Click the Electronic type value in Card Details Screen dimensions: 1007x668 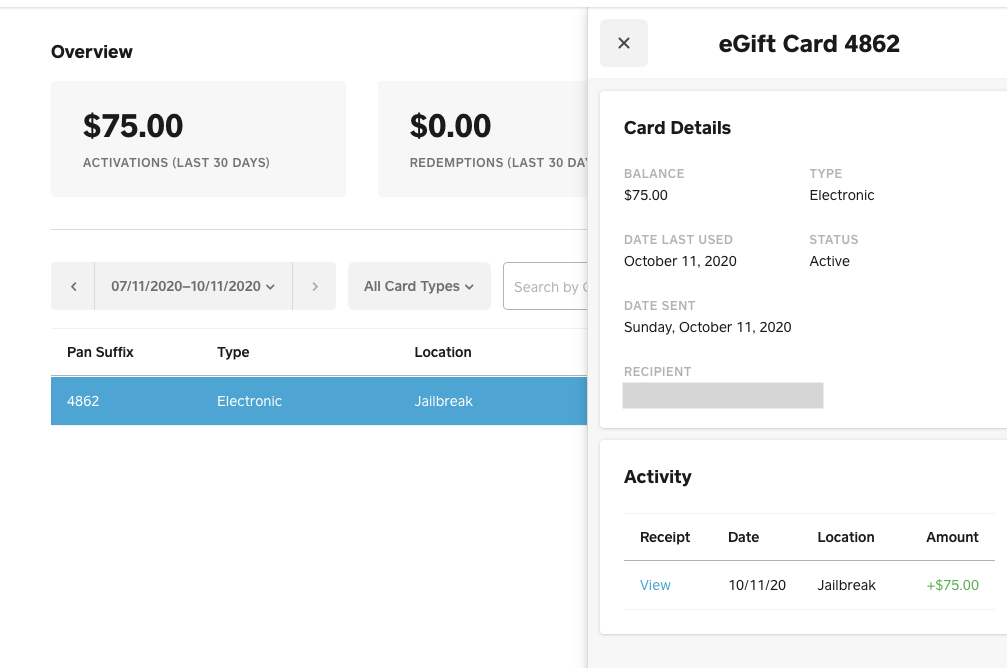(x=842, y=195)
